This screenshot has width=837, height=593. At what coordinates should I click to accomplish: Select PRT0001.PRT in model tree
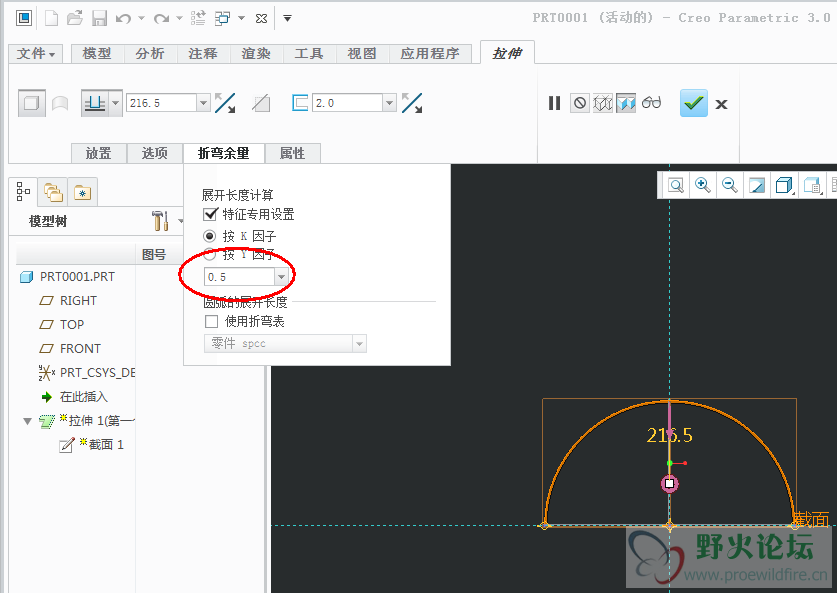[x=76, y=276]
